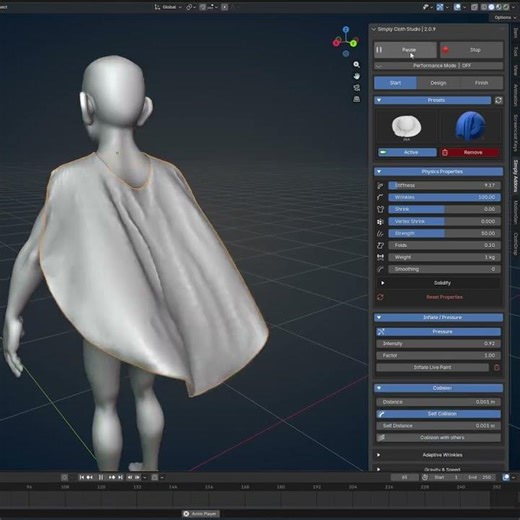This screenshot has height=520, width=520.
Task: Toggle viewport overlays
Action: pos(457,7)
